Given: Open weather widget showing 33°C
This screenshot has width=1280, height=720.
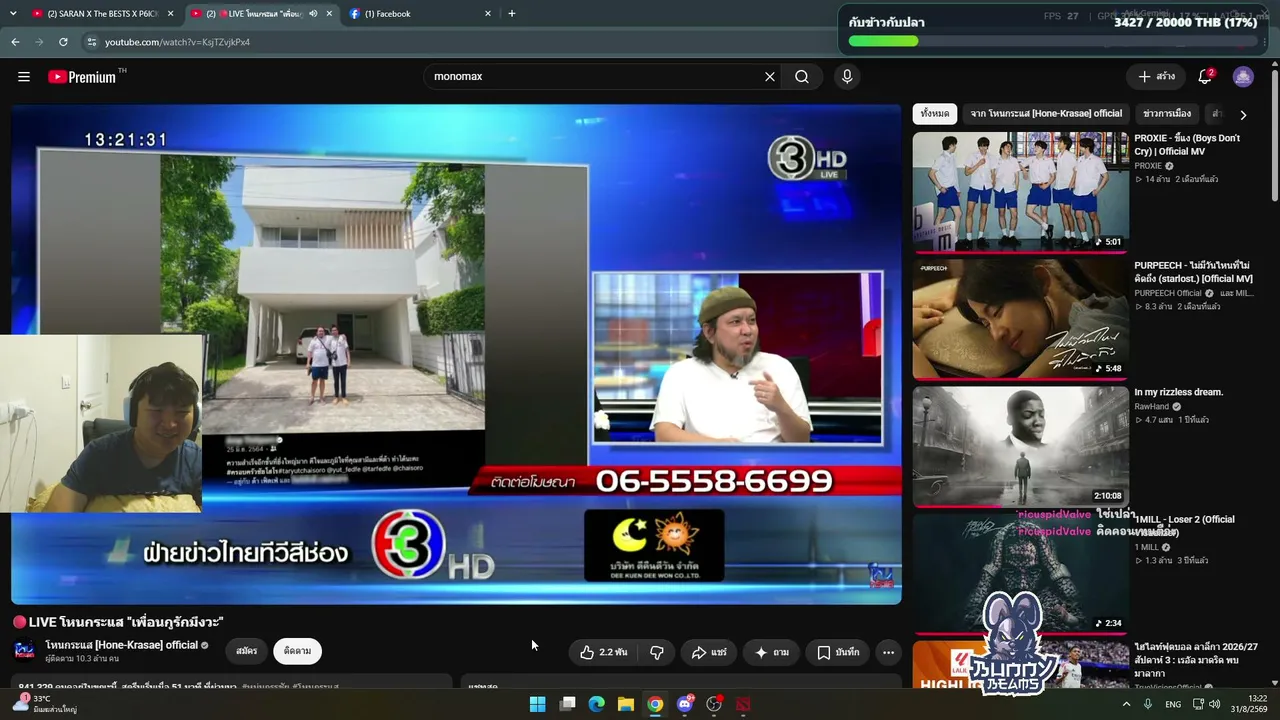Looking at the screenshot, I should pyautogui.click(x=46, y=704).
